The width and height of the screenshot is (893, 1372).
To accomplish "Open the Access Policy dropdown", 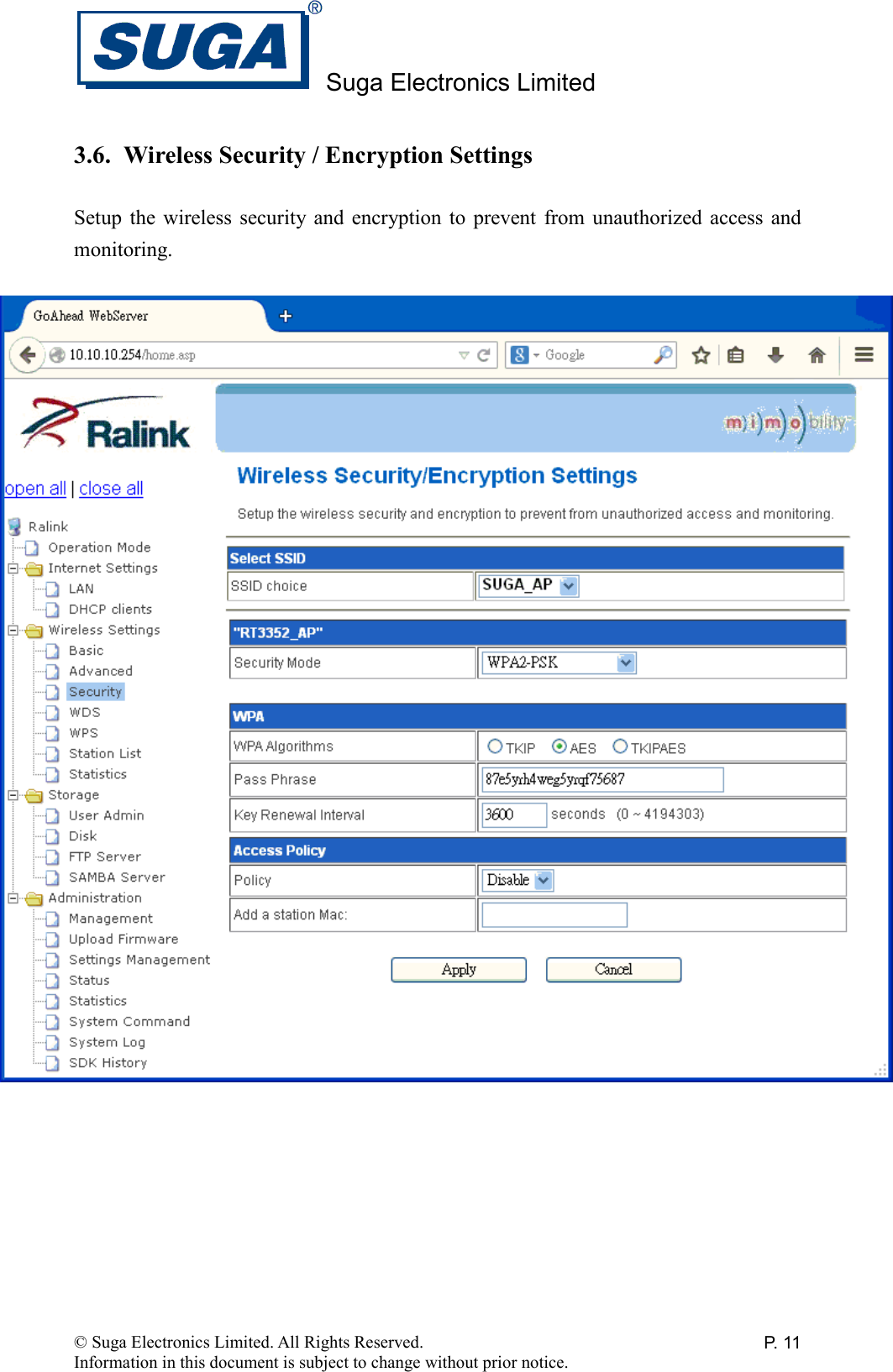I will point(517,880).
